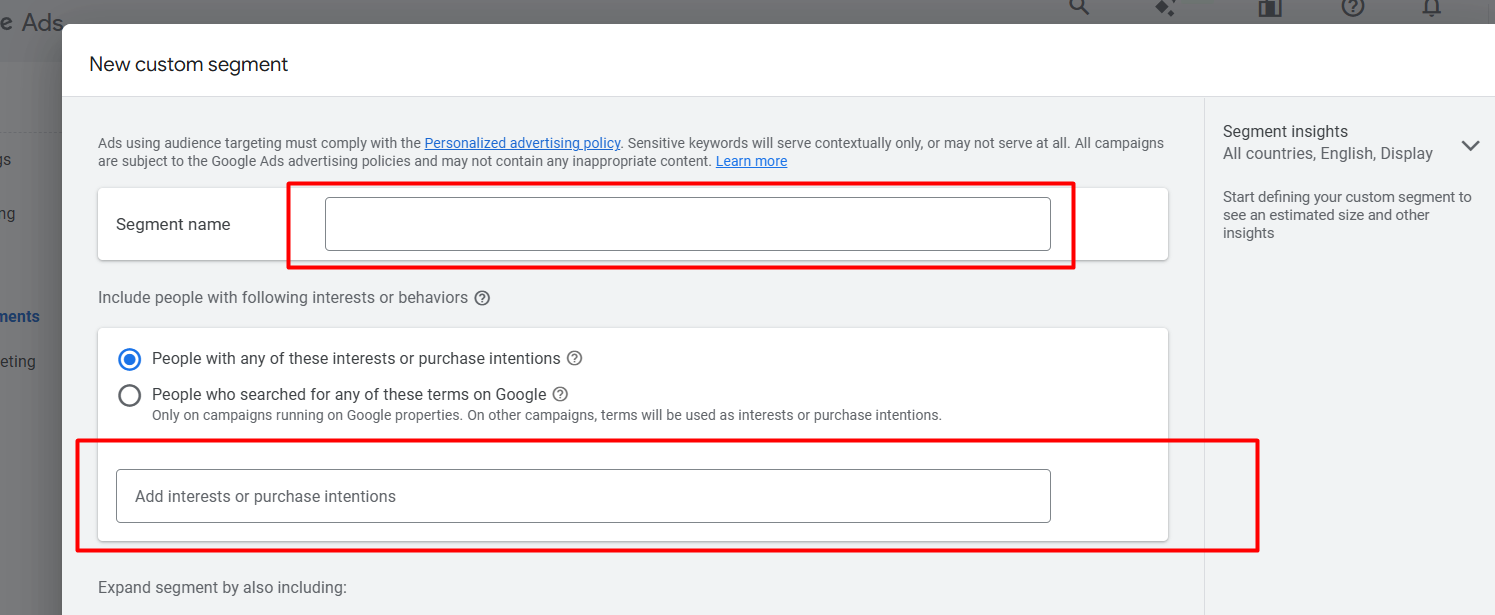Expand Segment insights with the chevron arrow
1495x615 pixels.
coord(1469,145)
